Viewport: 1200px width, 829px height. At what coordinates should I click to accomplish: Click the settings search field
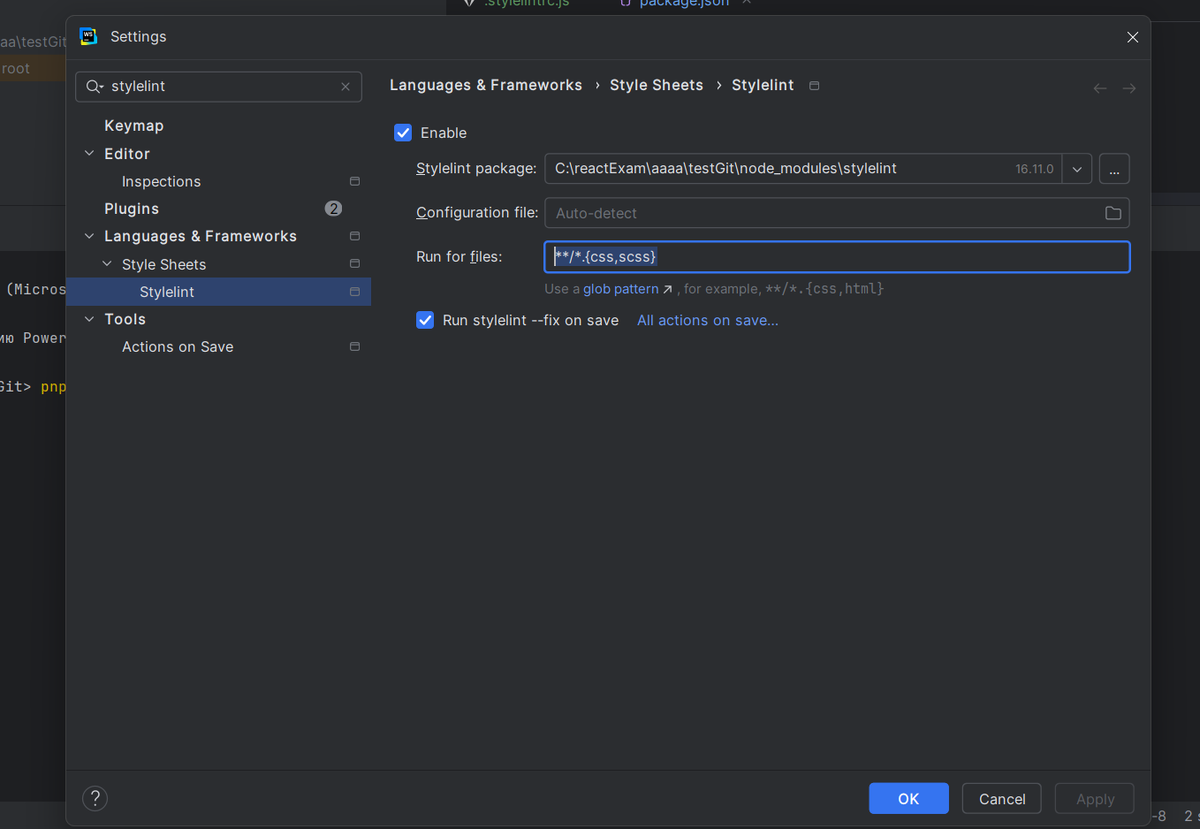tap(220, 87)
